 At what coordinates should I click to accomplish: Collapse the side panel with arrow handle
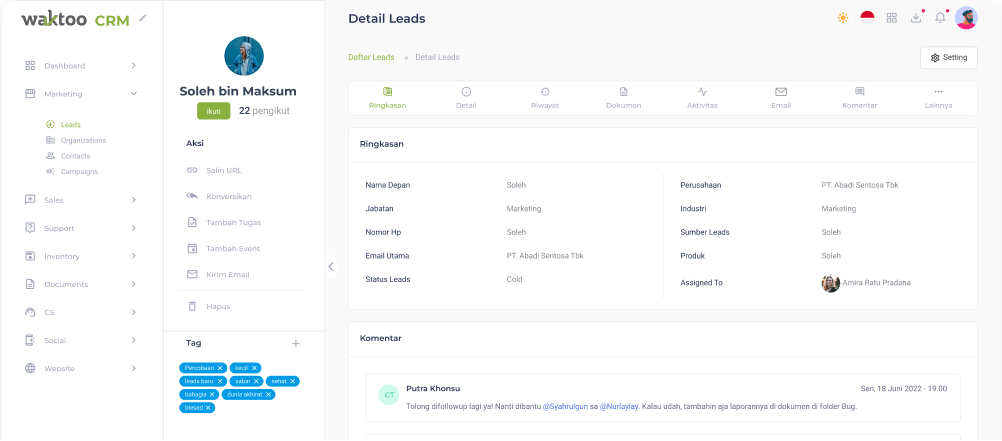tap(331, 266)
